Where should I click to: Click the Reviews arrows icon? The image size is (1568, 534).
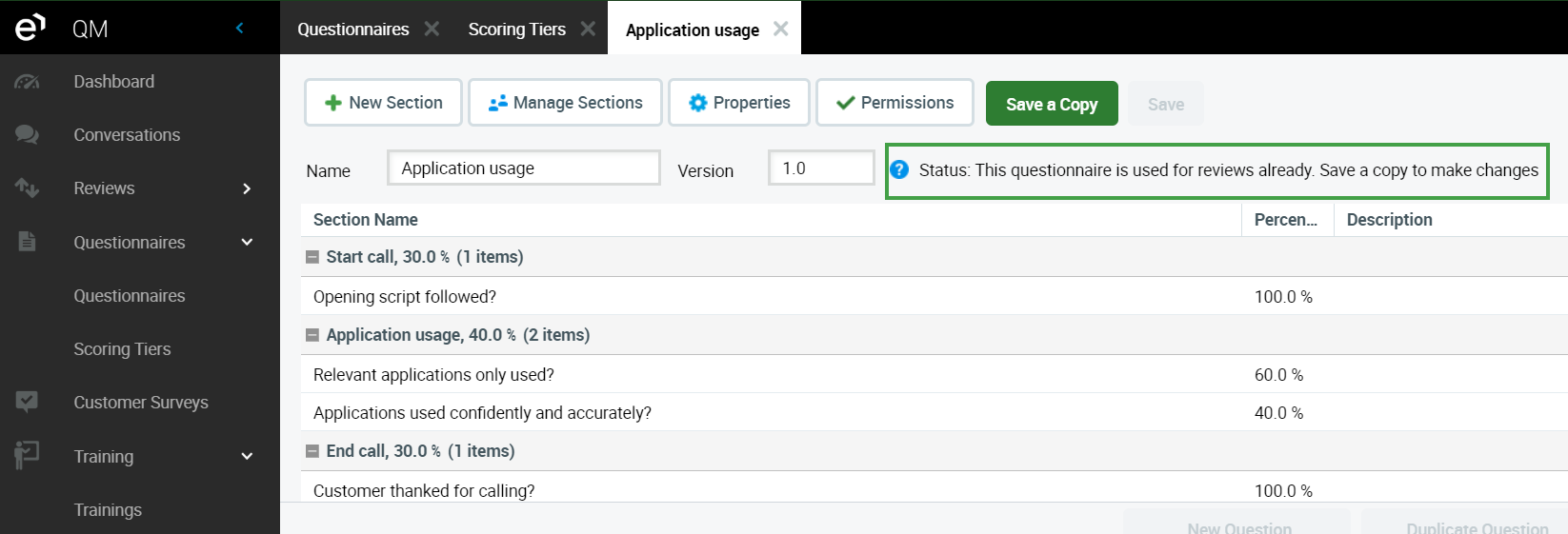pyautogui.click(x=27, y=188)
